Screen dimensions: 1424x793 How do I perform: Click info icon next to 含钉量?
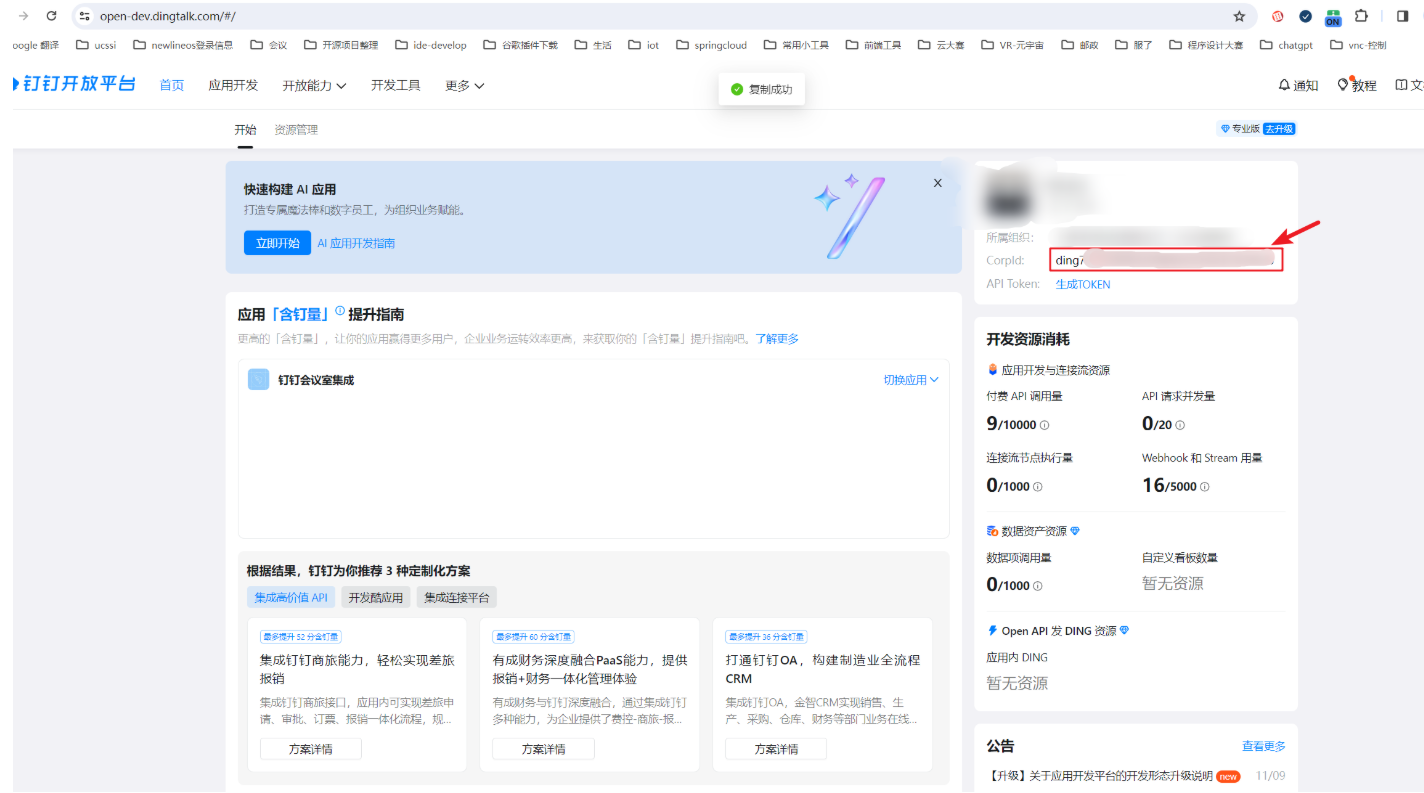pos(340,312)
